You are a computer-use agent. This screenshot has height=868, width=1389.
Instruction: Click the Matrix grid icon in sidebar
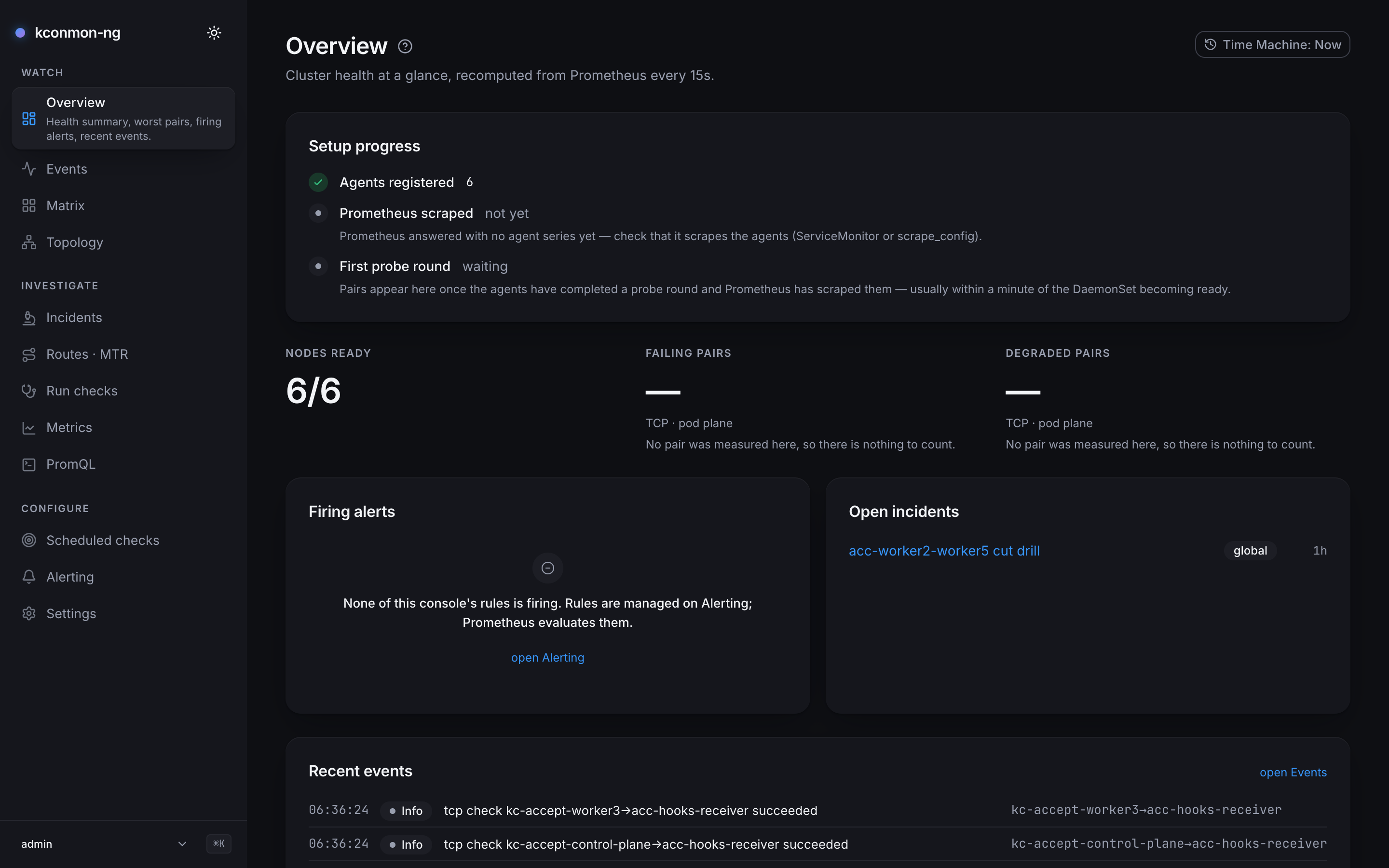(x=29, y=205)
